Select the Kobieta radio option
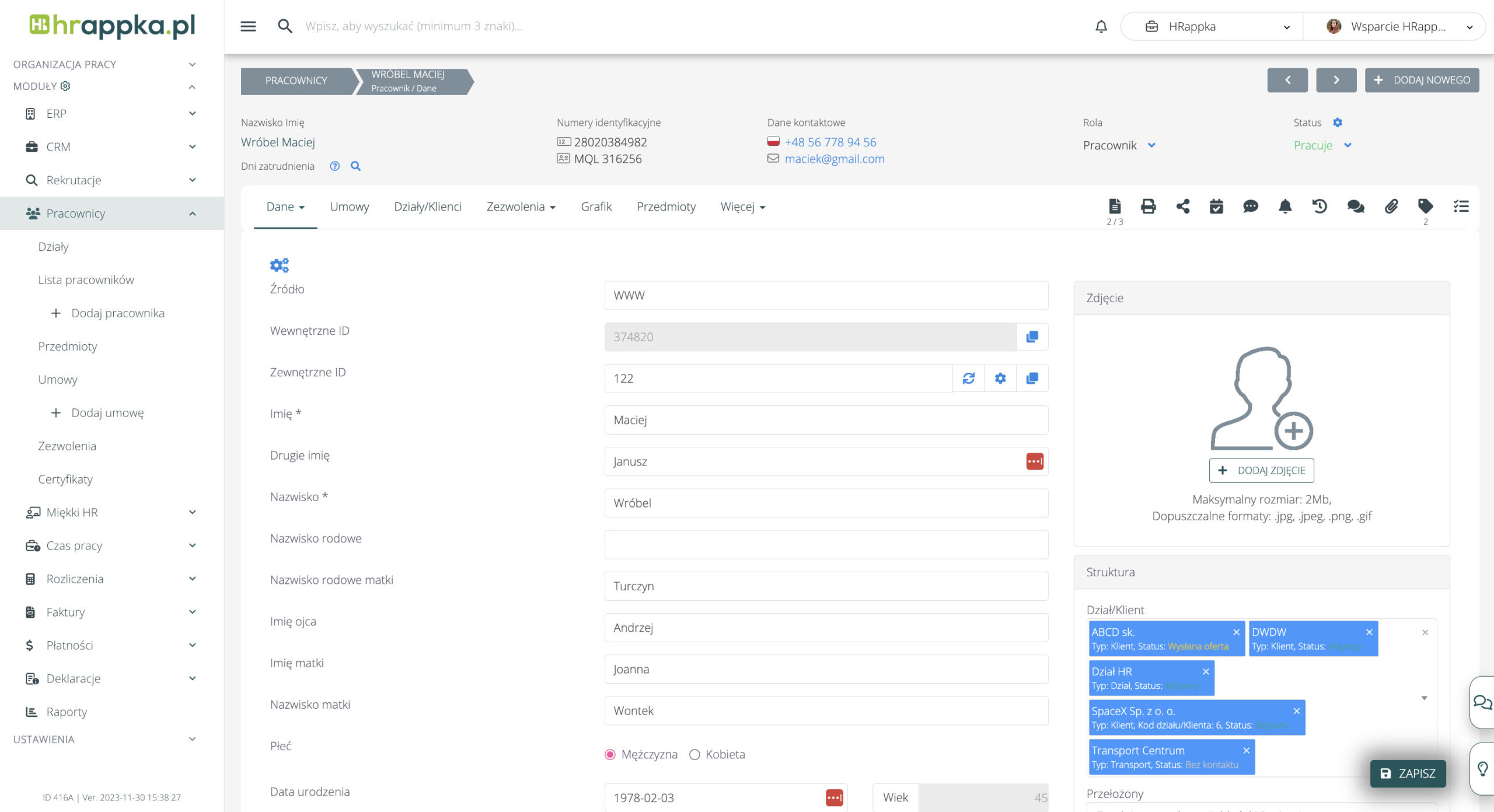Screen dimensions: 1494x812 694,754
